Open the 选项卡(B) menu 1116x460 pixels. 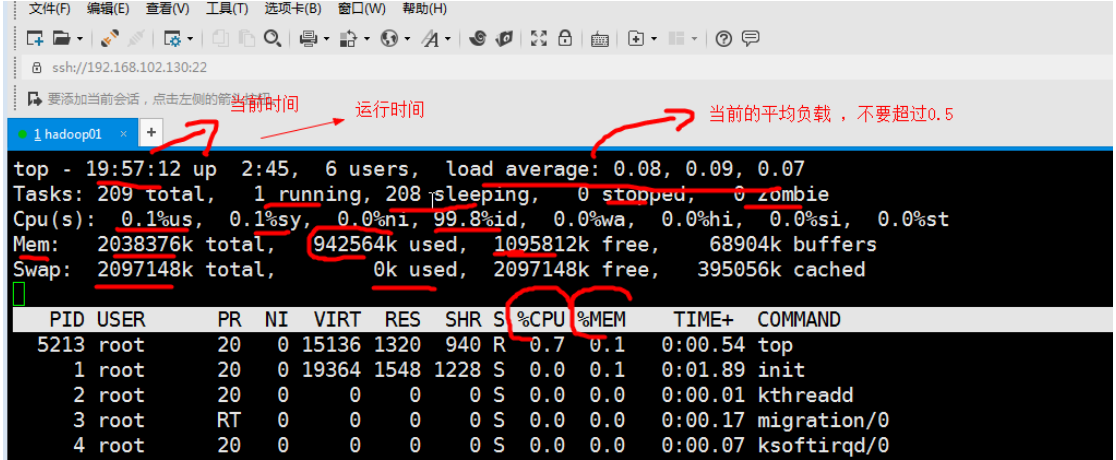point(293,9)
